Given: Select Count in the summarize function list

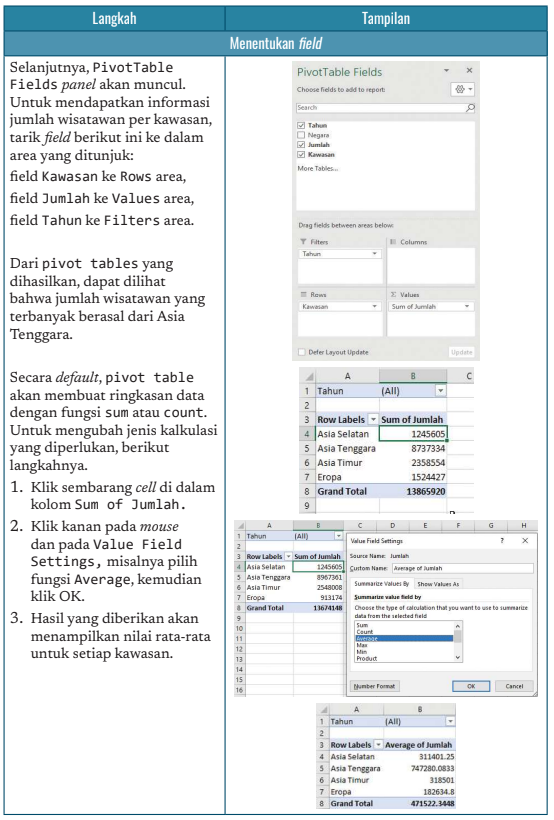Looking at the screenshot, I should coord(404,632).
